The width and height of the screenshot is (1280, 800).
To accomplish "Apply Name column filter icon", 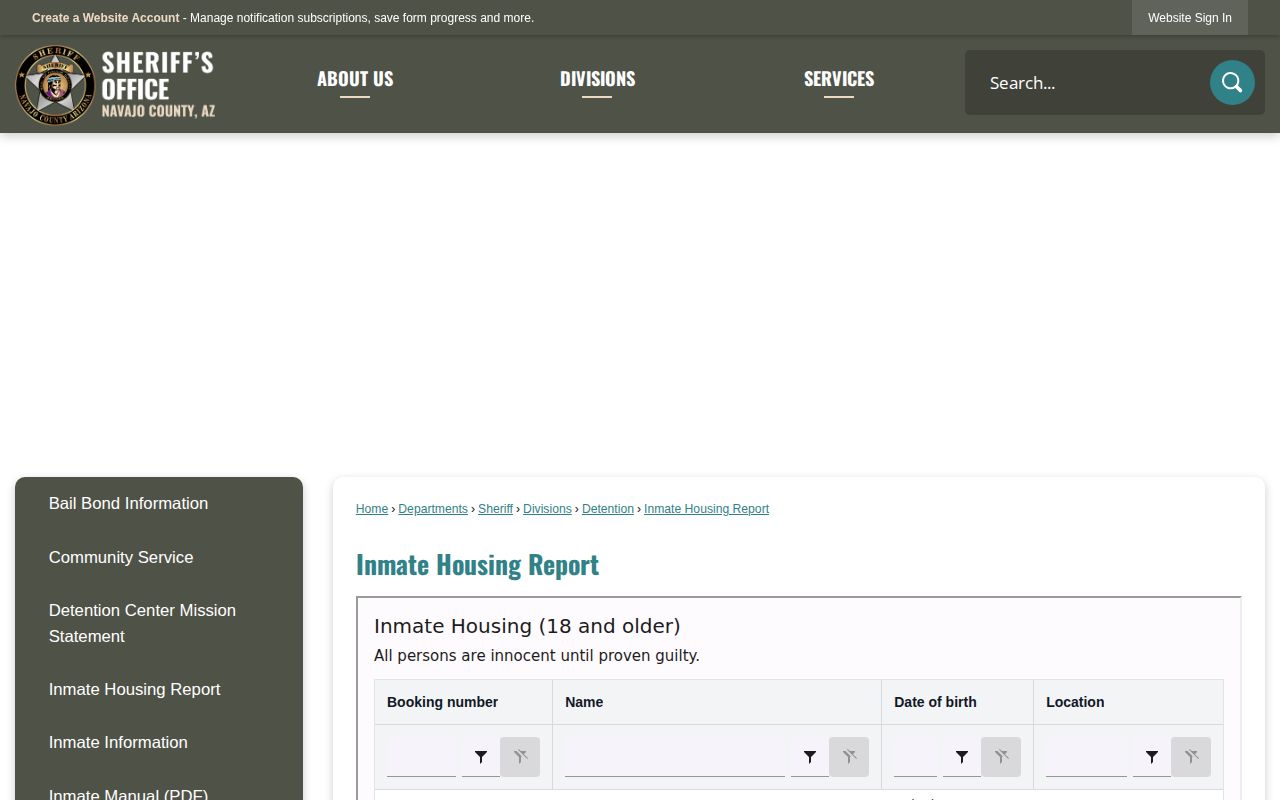I will 810,757.
